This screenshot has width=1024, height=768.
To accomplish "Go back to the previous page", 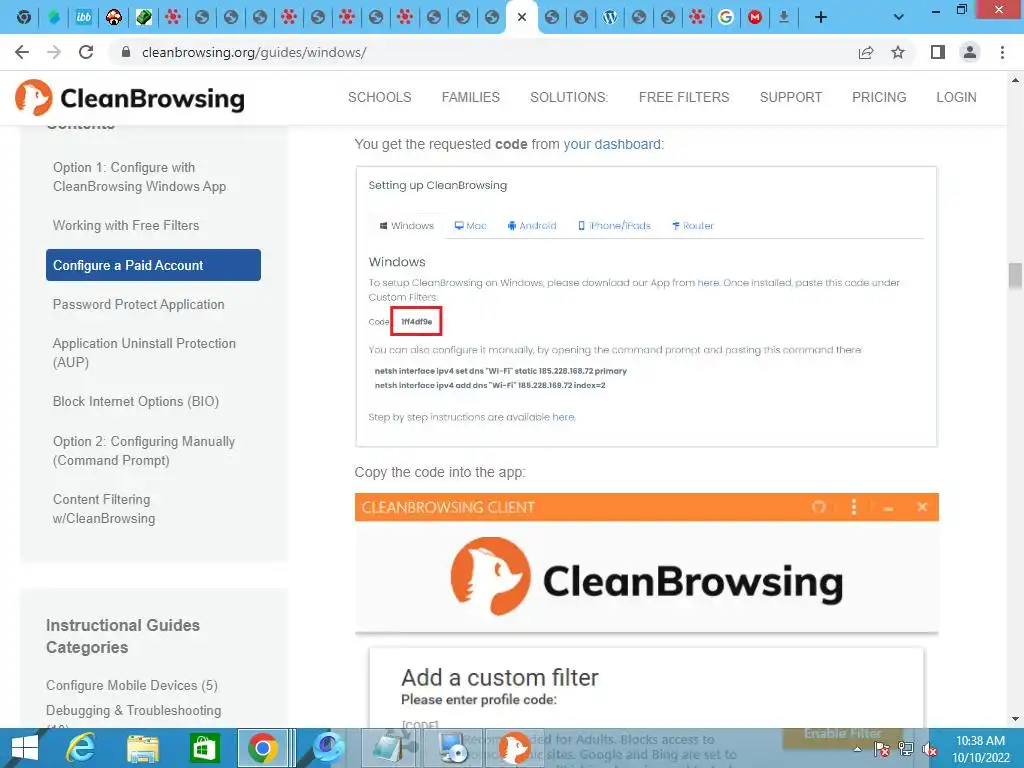I will point(22,52).
